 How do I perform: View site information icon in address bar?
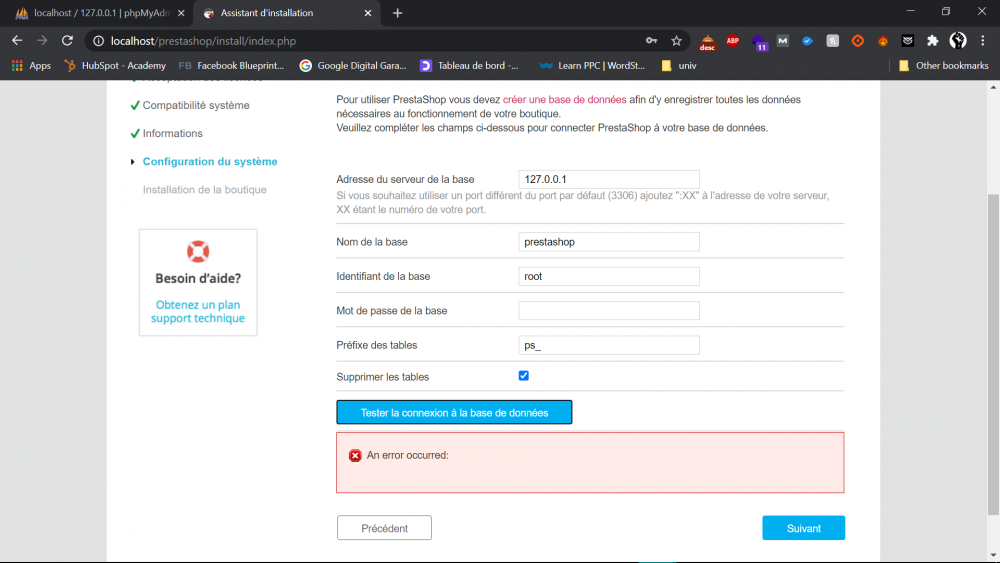98,41
